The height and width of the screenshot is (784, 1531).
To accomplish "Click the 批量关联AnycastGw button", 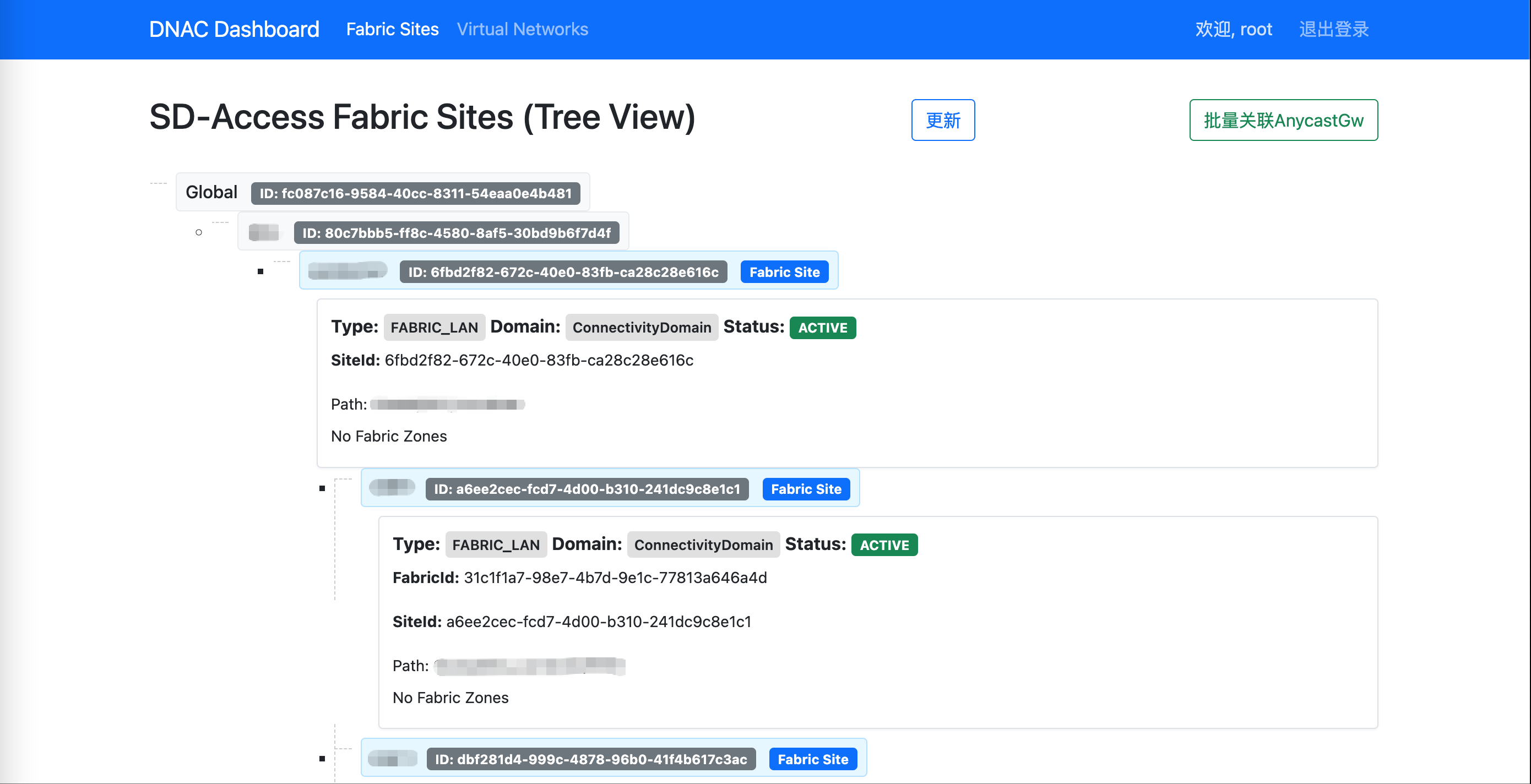I will click(1284, 120).
